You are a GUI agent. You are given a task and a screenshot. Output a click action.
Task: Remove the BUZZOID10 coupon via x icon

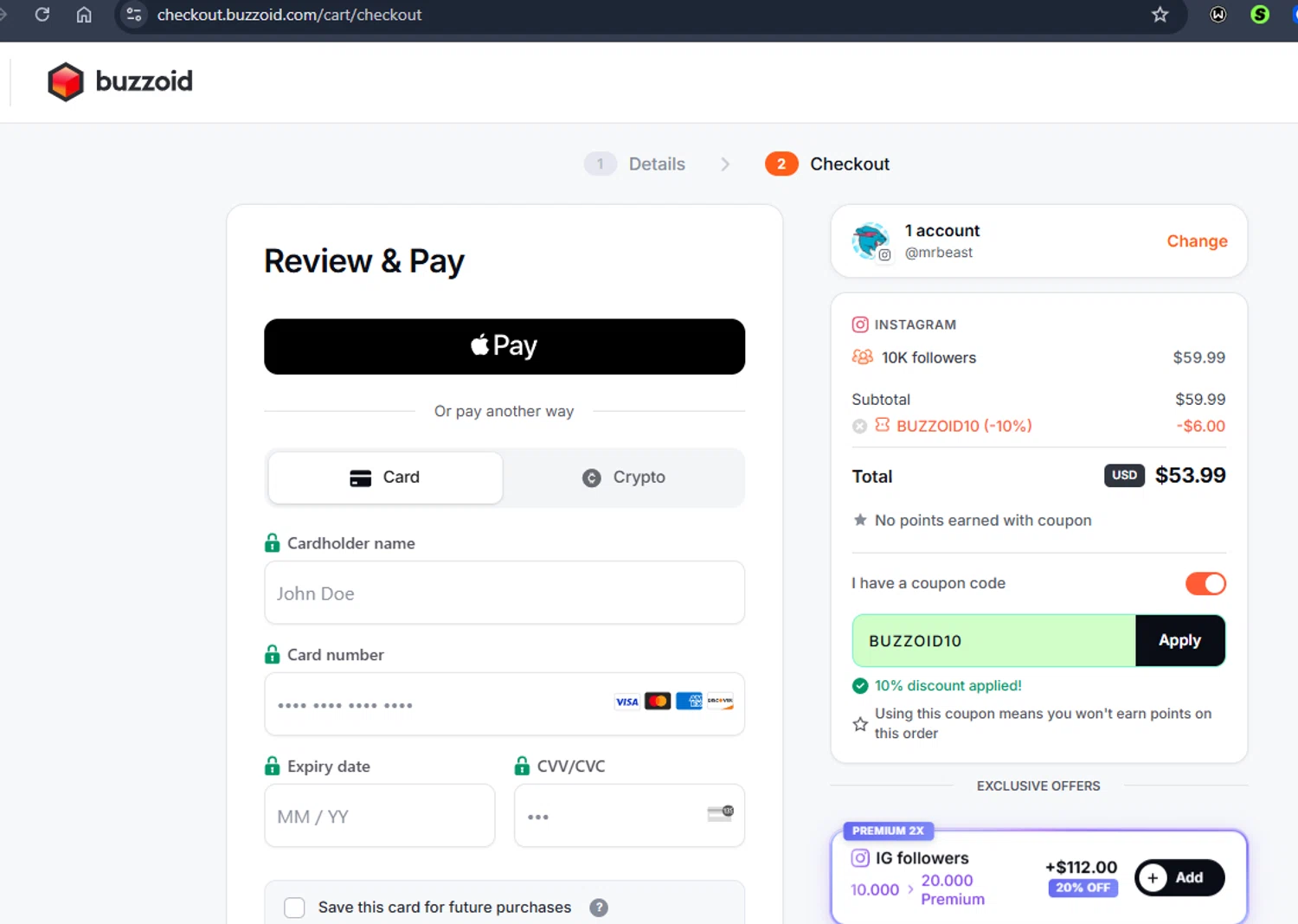pyautogui.click(x=859, y=426)
